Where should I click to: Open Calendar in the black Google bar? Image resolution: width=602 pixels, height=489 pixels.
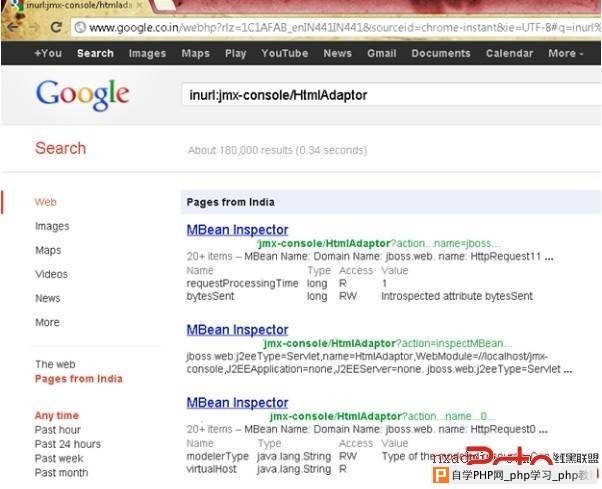509,53
